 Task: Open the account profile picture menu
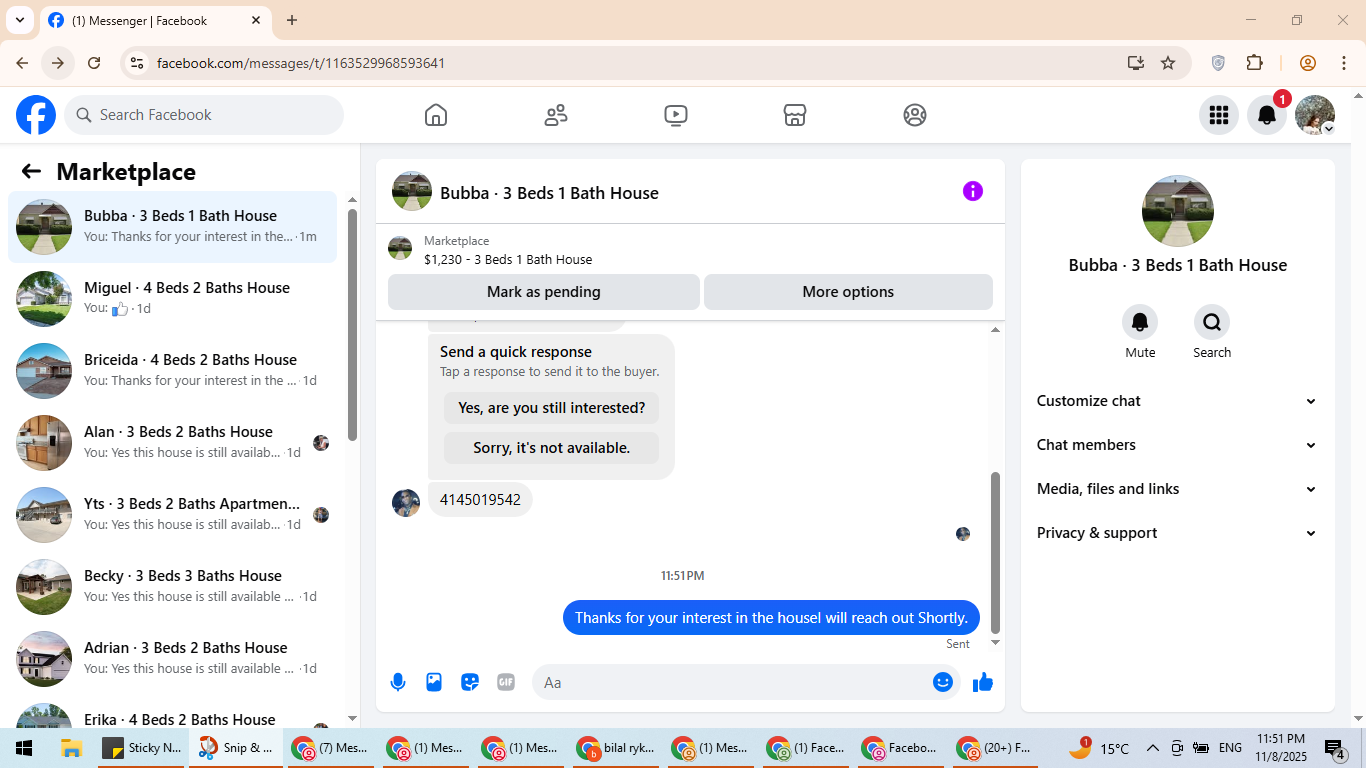pos(1315,115)
